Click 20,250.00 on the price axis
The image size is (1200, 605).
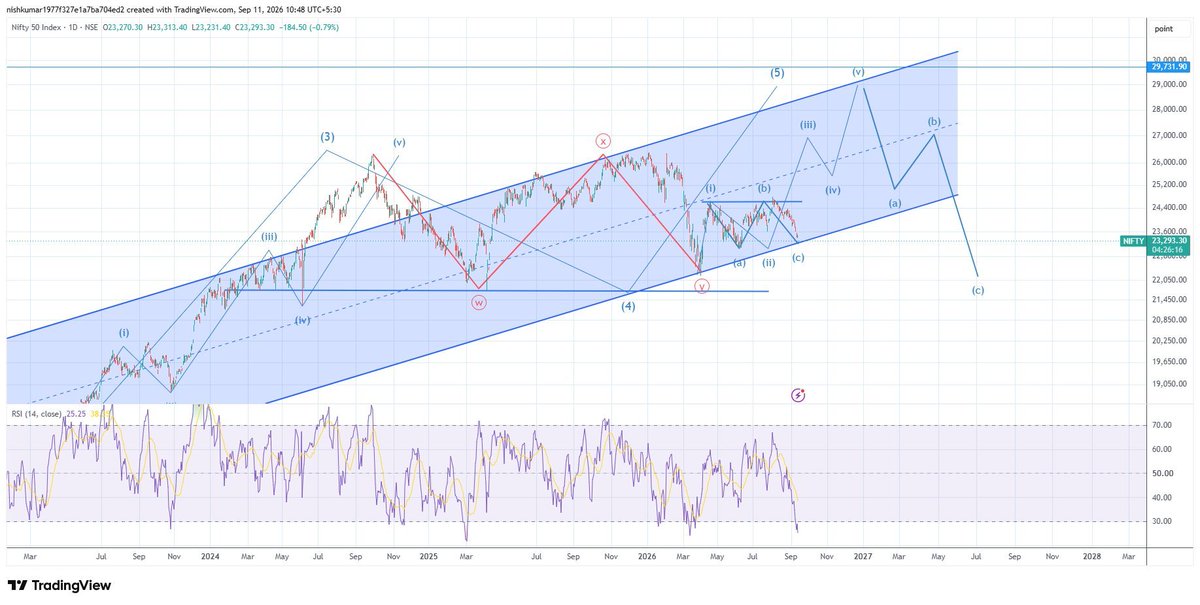(1170, 340)
